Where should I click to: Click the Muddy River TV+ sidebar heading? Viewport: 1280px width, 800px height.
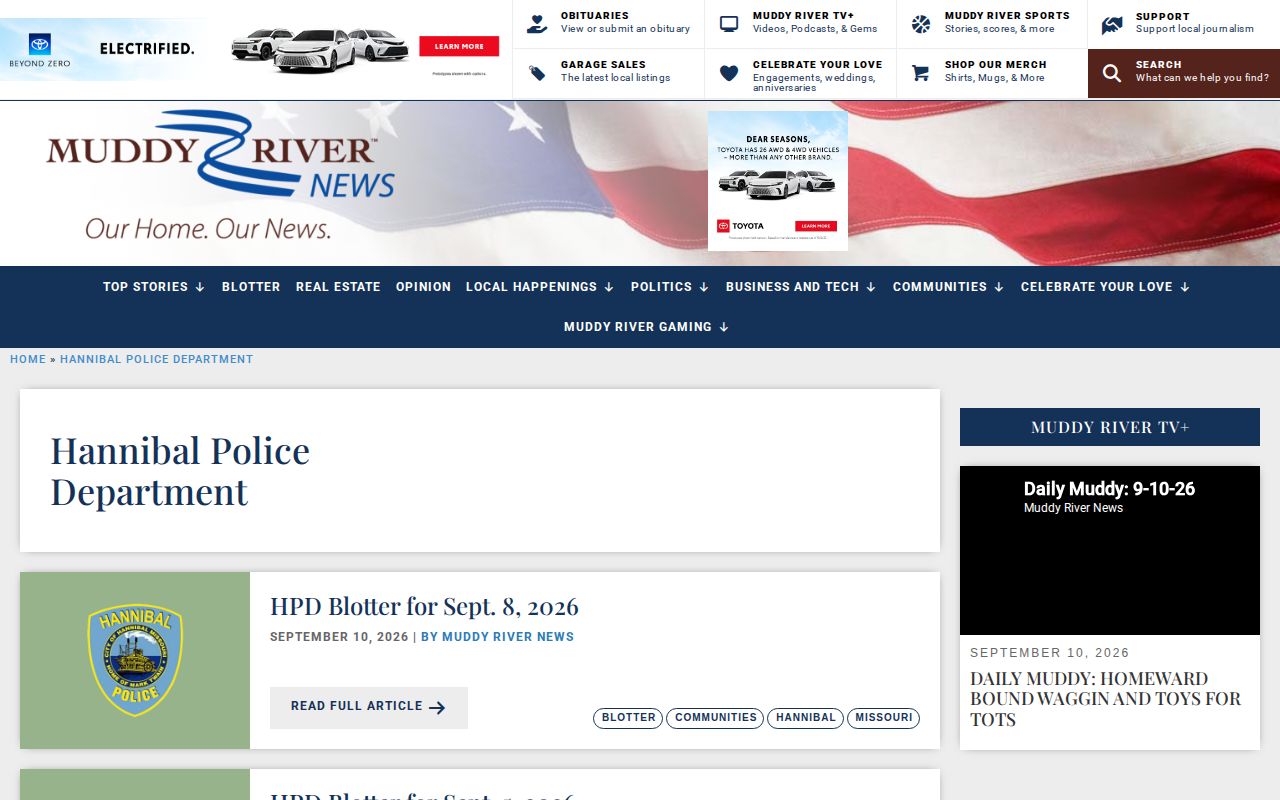point(1110,427)
